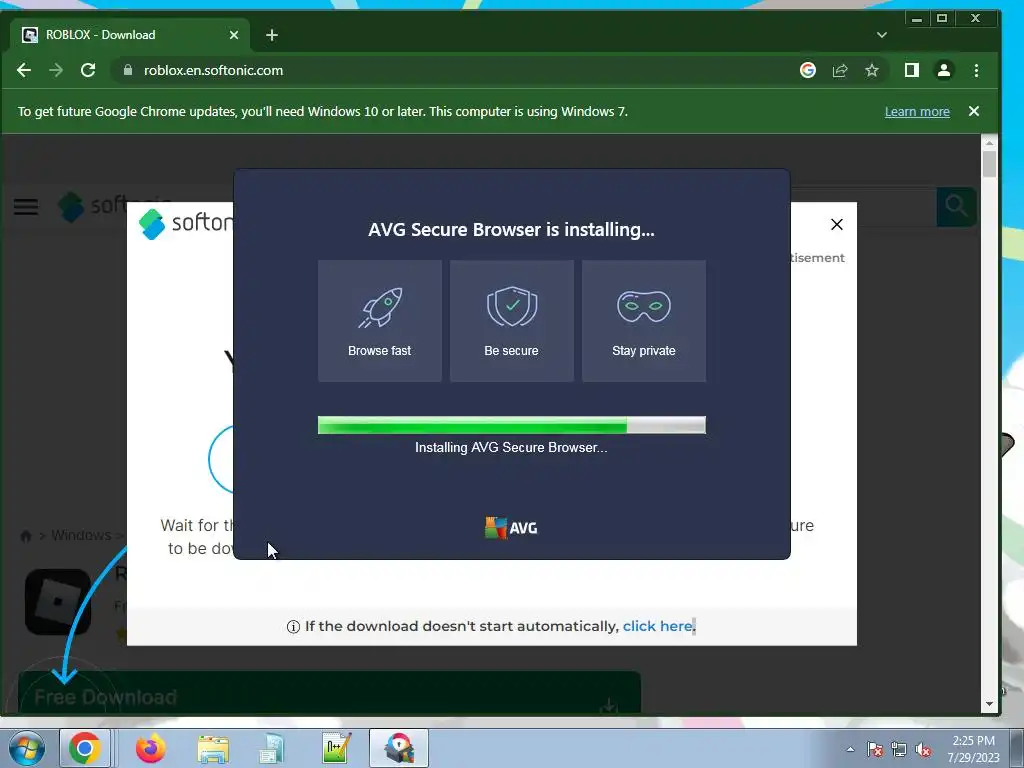Open Softonic hamburger menu
The image size is (1024, 768).
26,207
